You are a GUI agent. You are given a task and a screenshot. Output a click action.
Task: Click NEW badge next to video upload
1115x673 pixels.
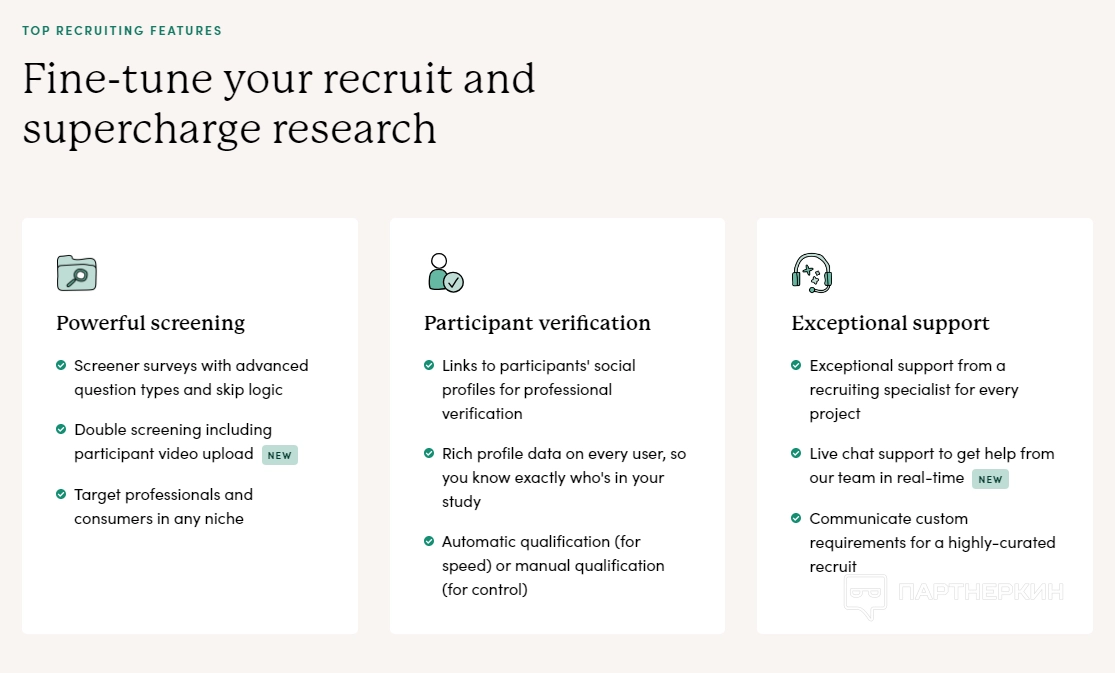pos(280,455)
